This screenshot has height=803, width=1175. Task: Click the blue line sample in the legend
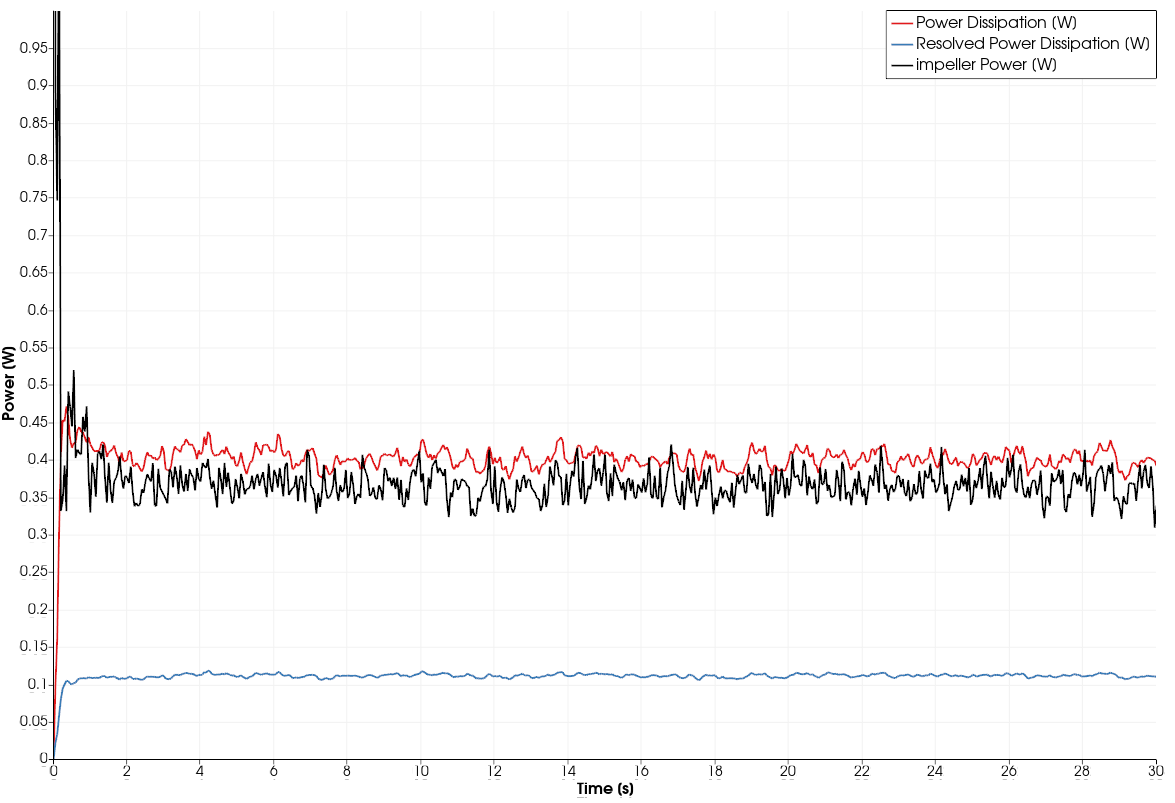click(x=901, y=44)
